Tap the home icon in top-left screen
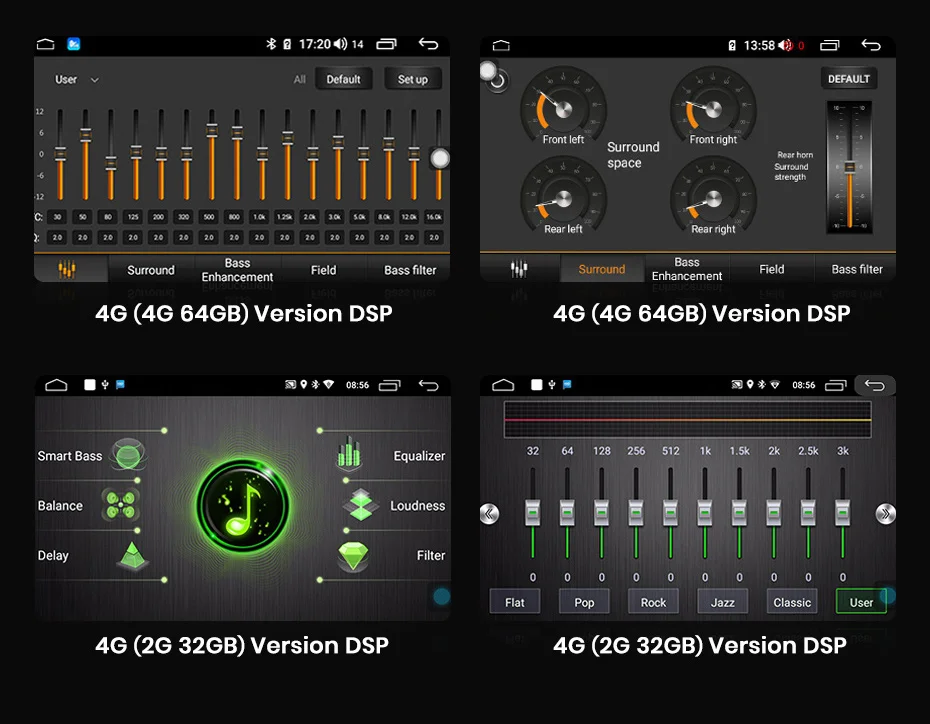The width and height of the screenshot is (930, 724). (46, 44)
